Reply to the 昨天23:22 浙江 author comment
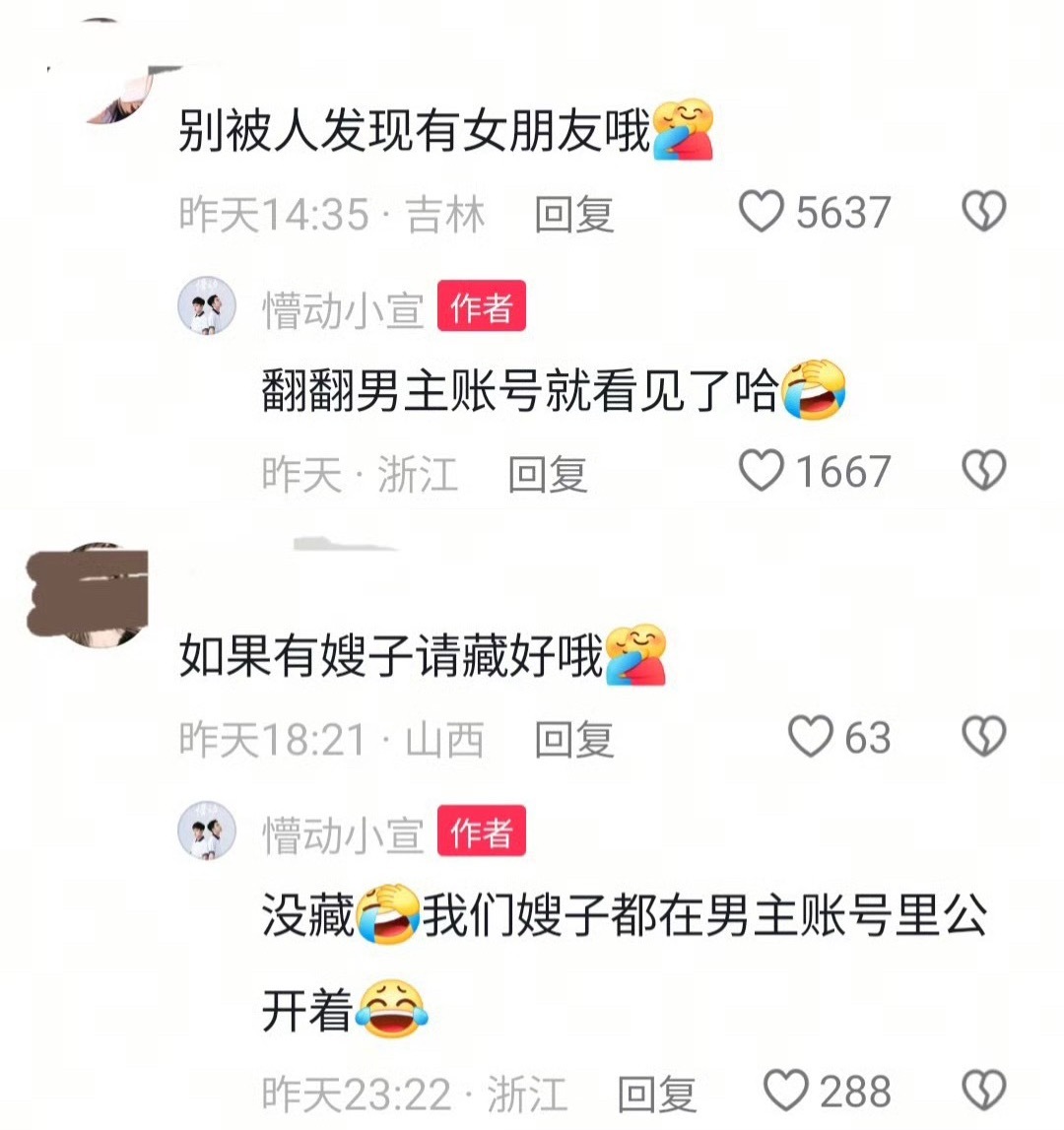The image size is (1064, 1130). [657, 1094]
